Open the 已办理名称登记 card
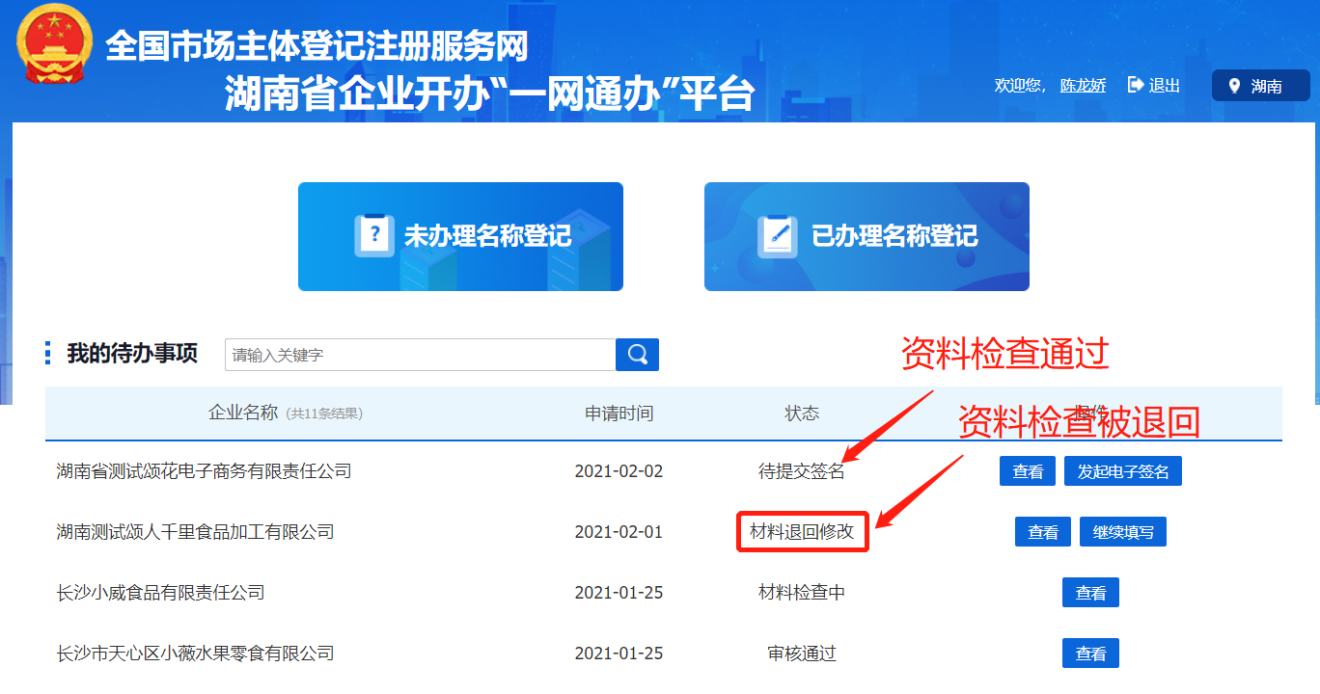The width and height of the screenshot is (1320, 694). click(x=866, y=237)
